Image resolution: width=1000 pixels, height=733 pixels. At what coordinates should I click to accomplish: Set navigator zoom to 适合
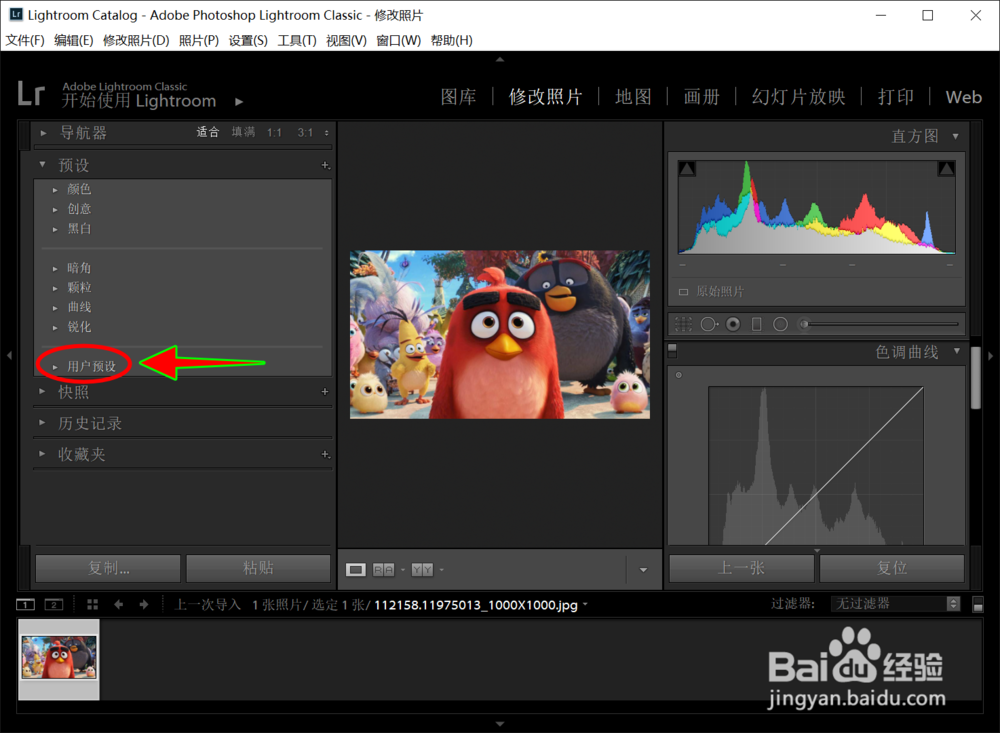207,132
